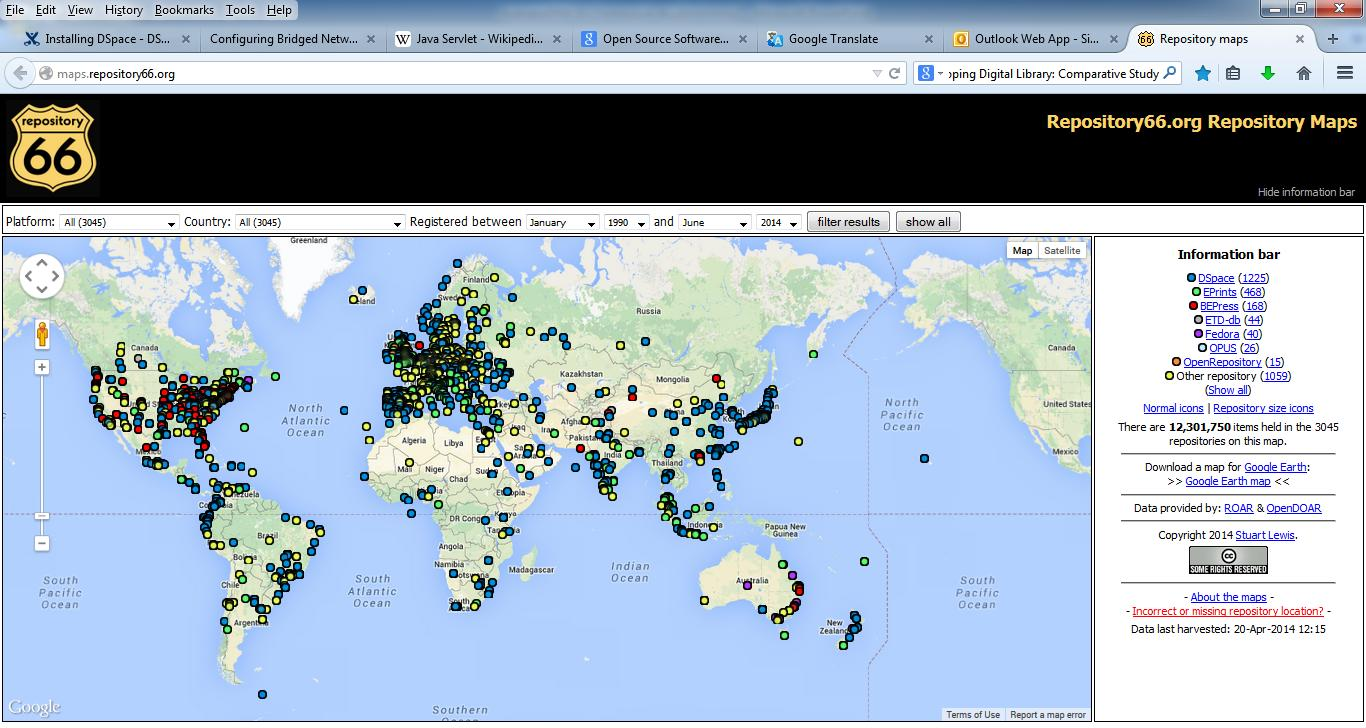Go to the Firefox home page icon
Image resolution: width=1366 pixels, height=728 pixels.
click(x=1304, y=73)
